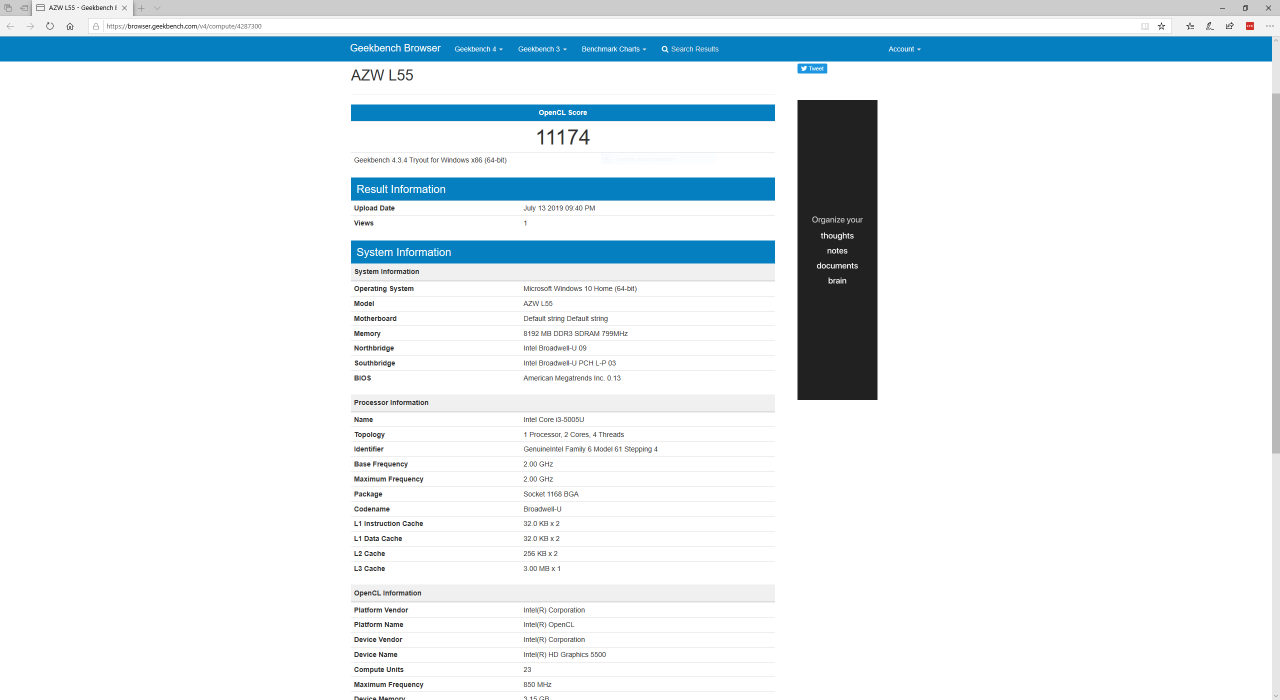
Task: Click the site padlock security icon
Action: point(96,26)
